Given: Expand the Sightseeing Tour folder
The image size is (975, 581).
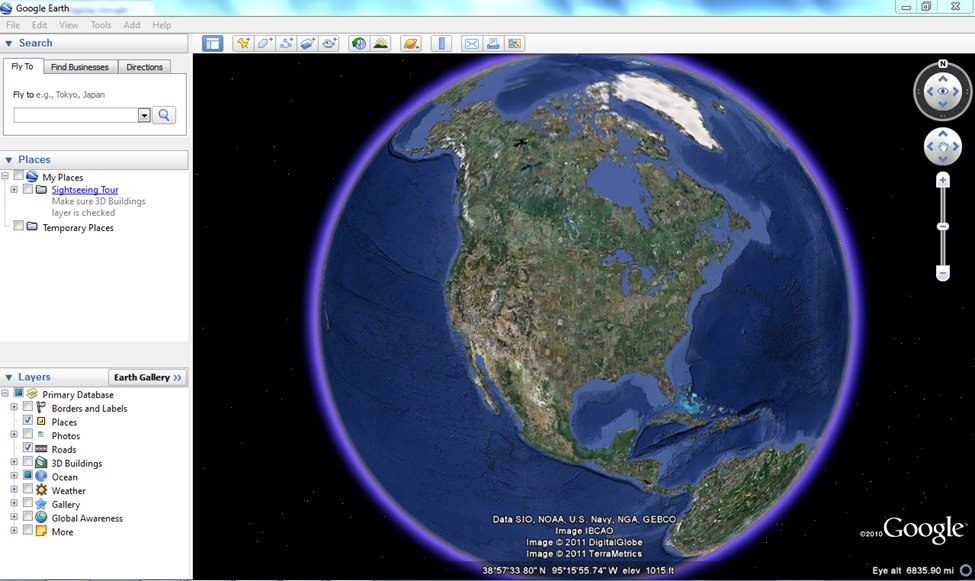Looking at the screenshot, I should click(x=14, y=190).
